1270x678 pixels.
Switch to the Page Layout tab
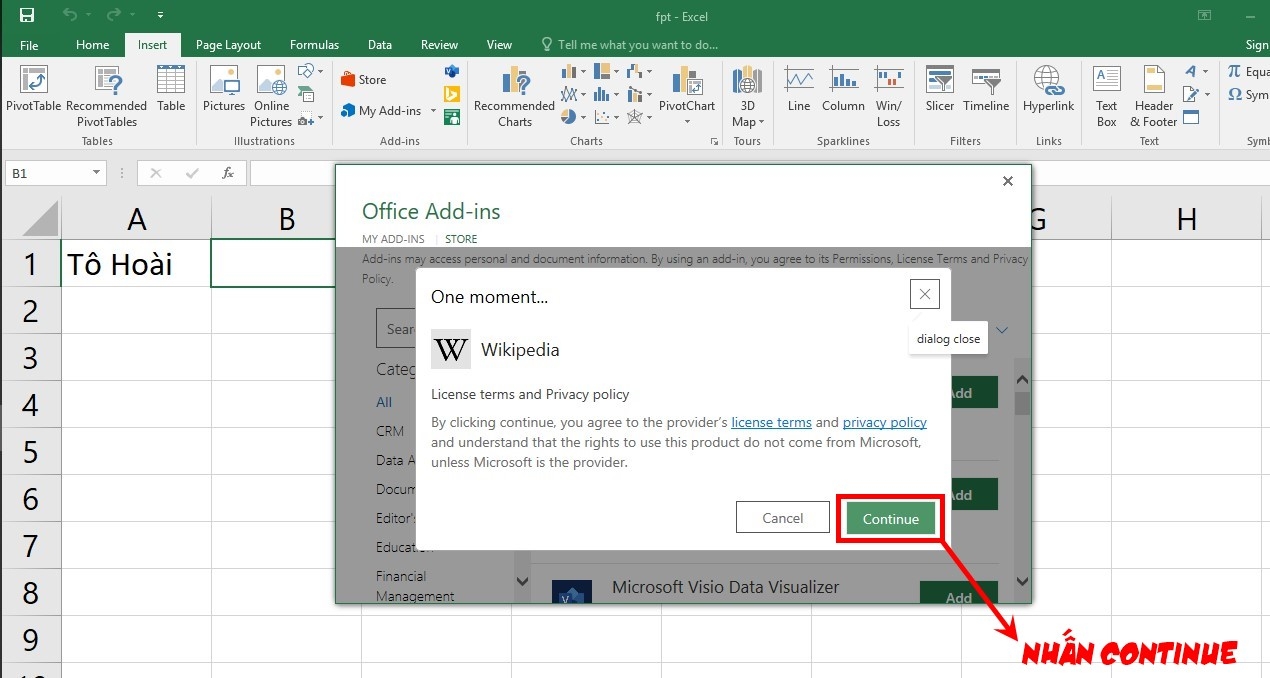pyautogui.click(x=228, y=45)
